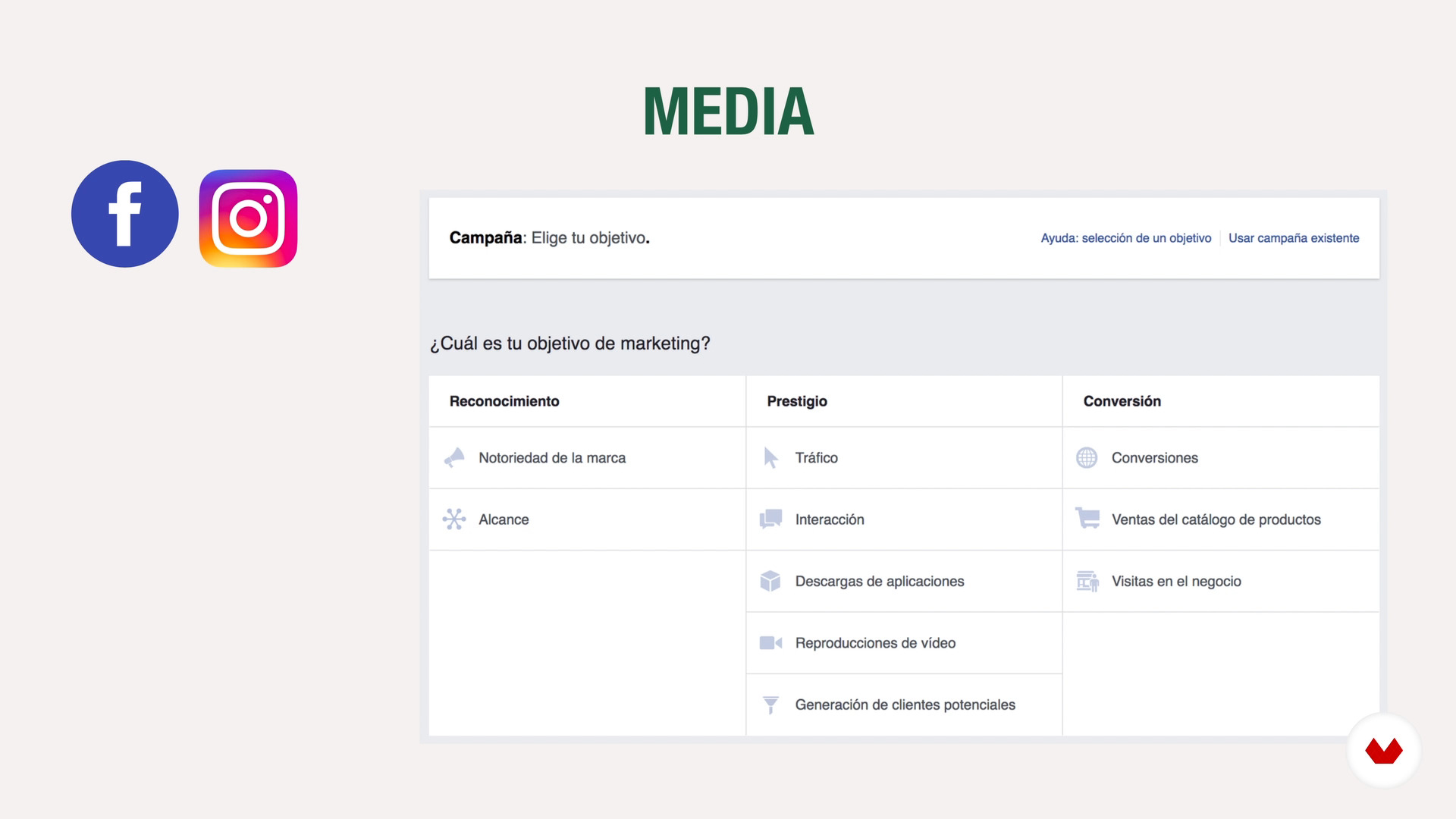Select the 'Tráfico' objective
This screenshot has width=1456, height=819.
pyautogui.click(x=904, y=458)
